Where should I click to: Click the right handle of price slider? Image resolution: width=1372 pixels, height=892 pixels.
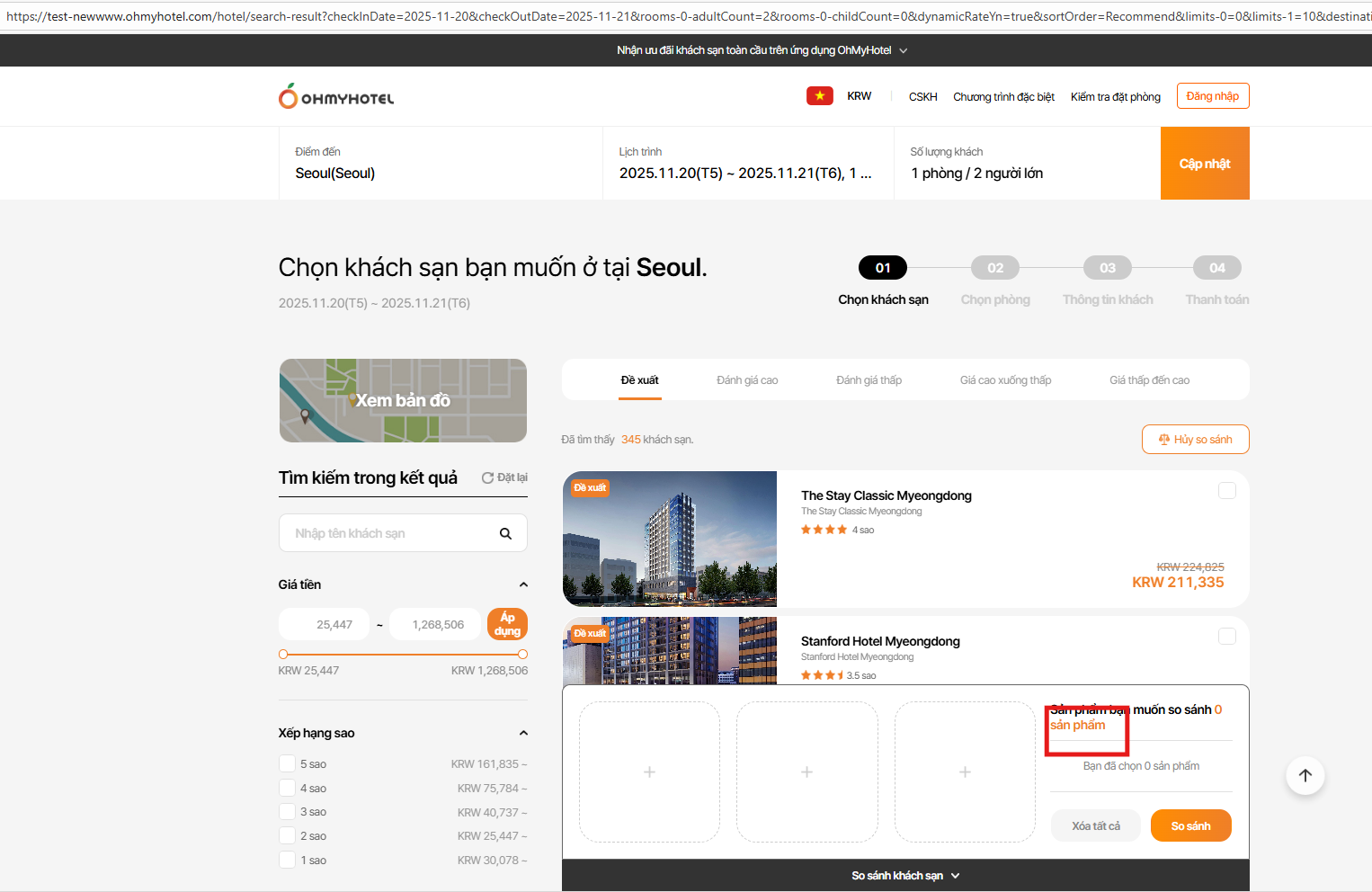[x=523, y=655]
